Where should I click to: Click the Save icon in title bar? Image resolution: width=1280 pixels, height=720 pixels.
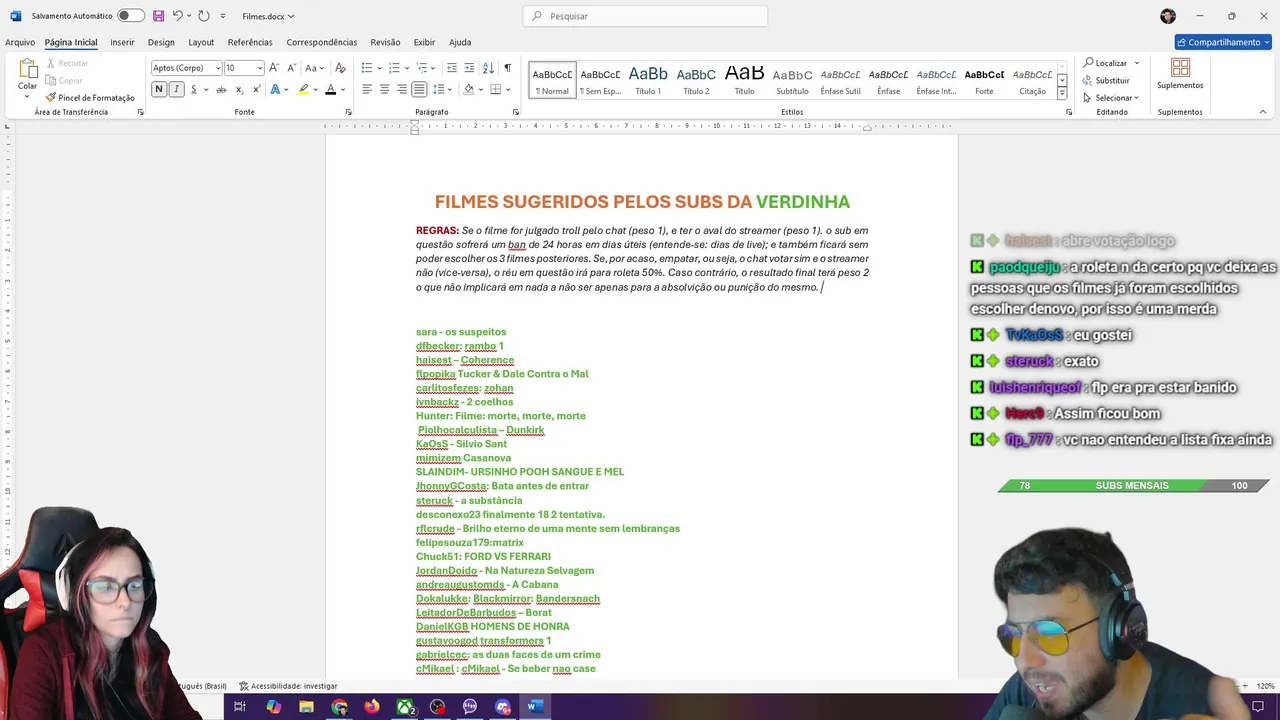coord(158,16)
